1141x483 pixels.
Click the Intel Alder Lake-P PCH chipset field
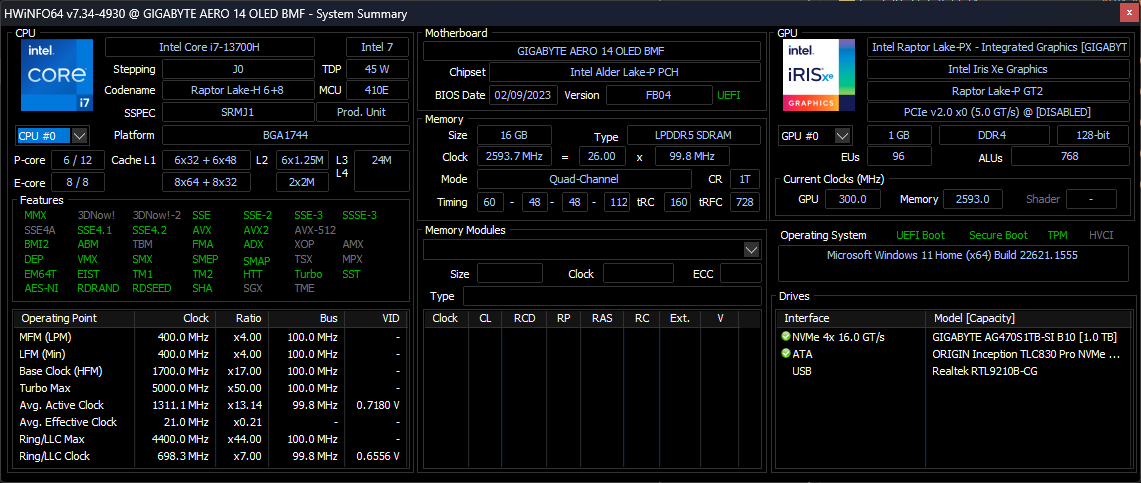click(x=624, y=72)
